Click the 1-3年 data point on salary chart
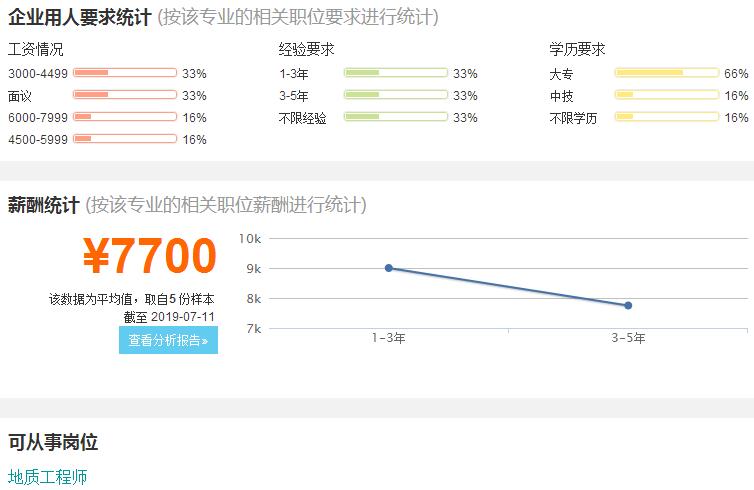 [x=389, y=268]
